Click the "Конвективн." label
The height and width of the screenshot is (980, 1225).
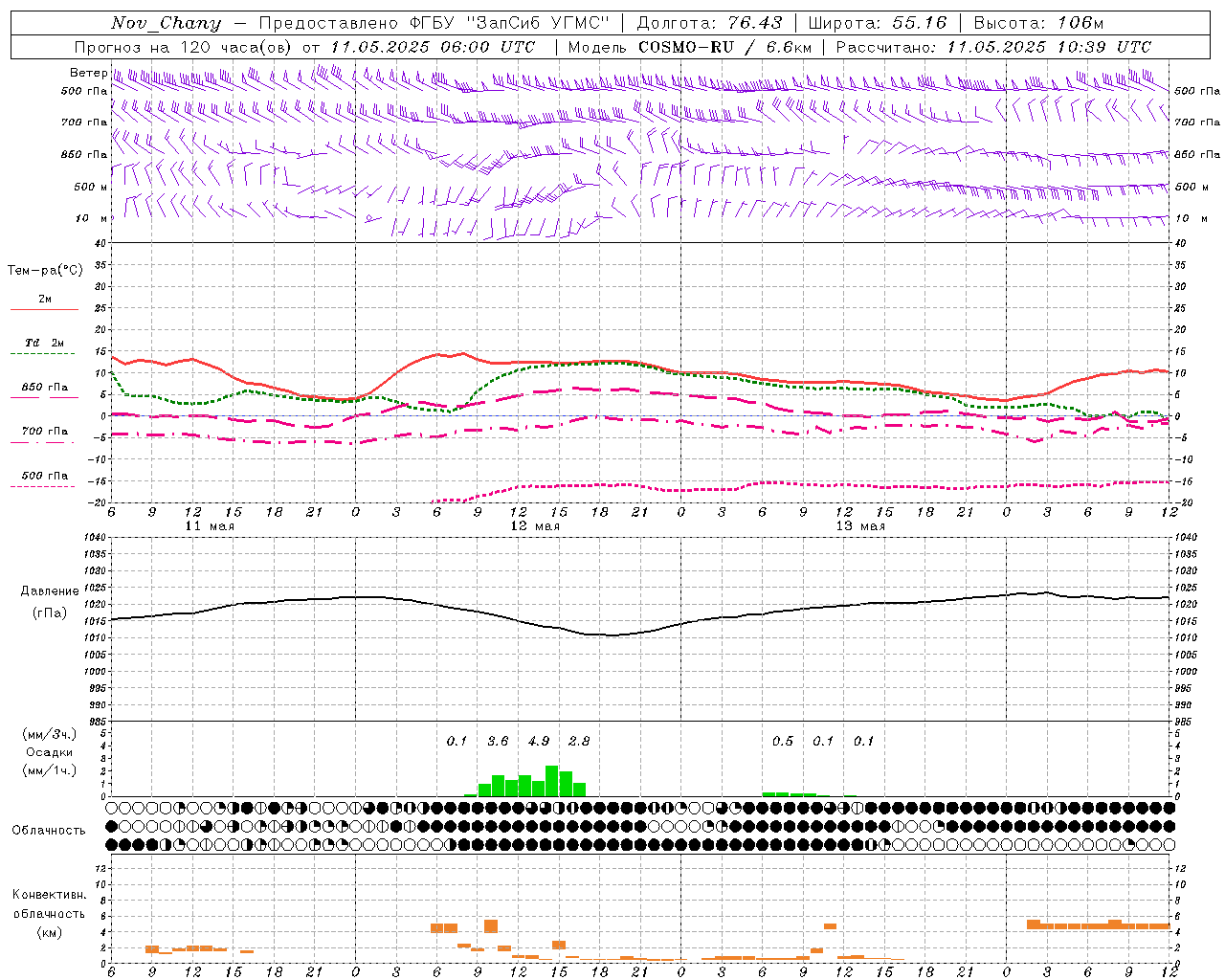49,895
